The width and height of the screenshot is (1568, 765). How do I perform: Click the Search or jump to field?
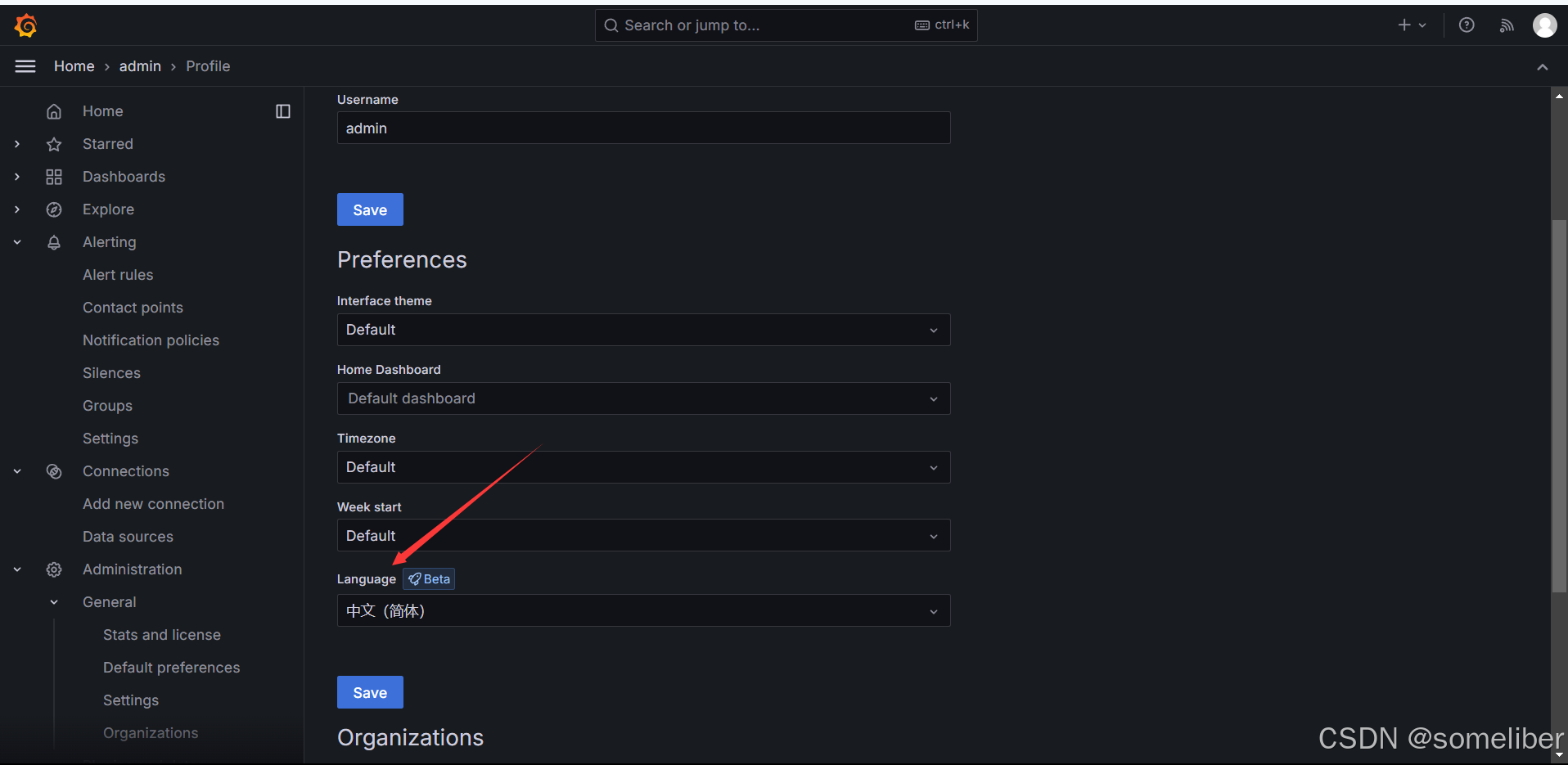tap(786, 25)
